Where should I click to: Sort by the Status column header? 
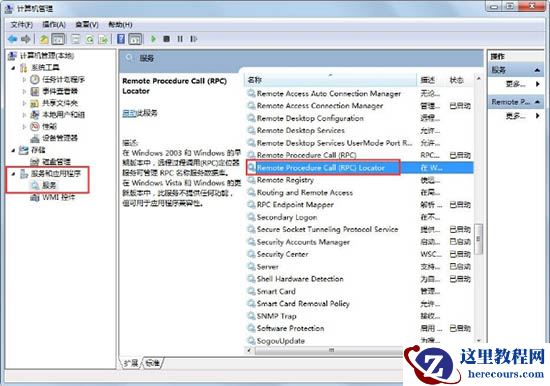459,80
